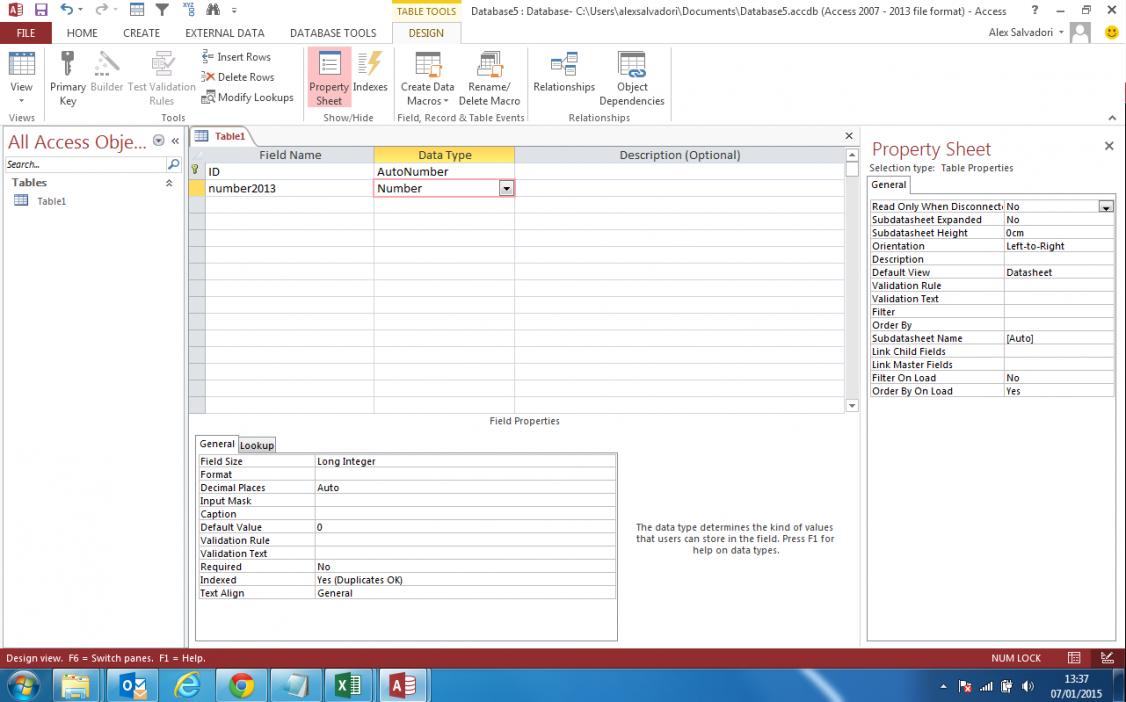The width and height of the screenshot is (1126, 702).
Task: Collapse the ribbon with the chevron
Action: (x=1112, y=118)
